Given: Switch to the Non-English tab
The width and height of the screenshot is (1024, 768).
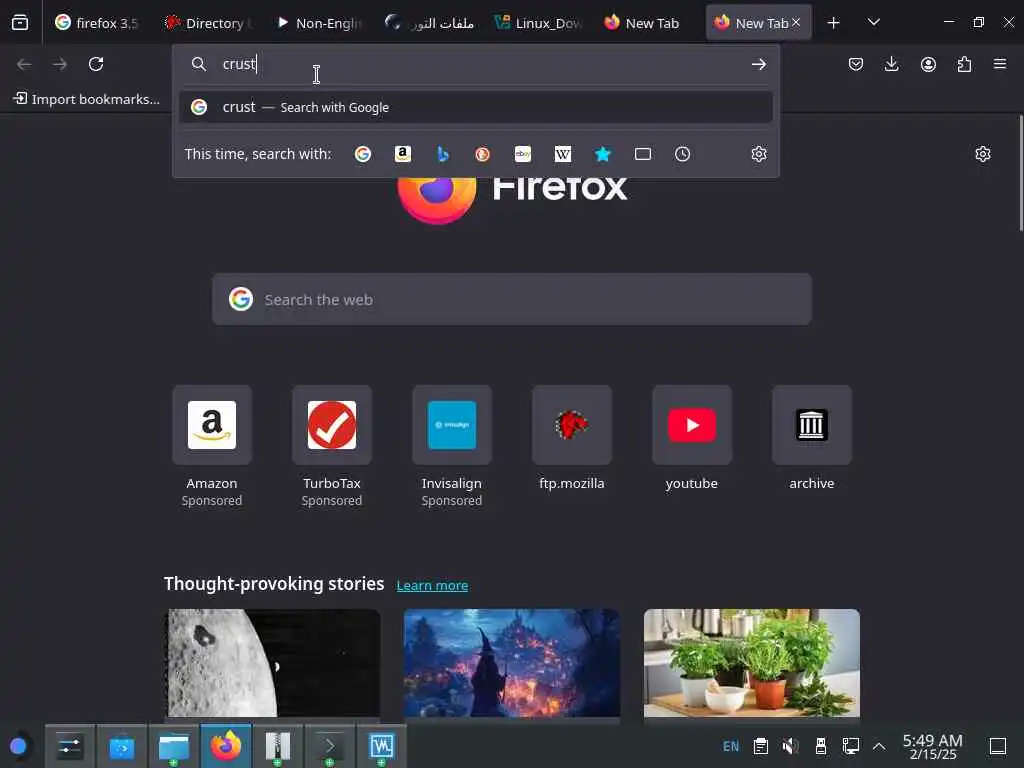Looking at the screenshot, I should coord(318,23).
